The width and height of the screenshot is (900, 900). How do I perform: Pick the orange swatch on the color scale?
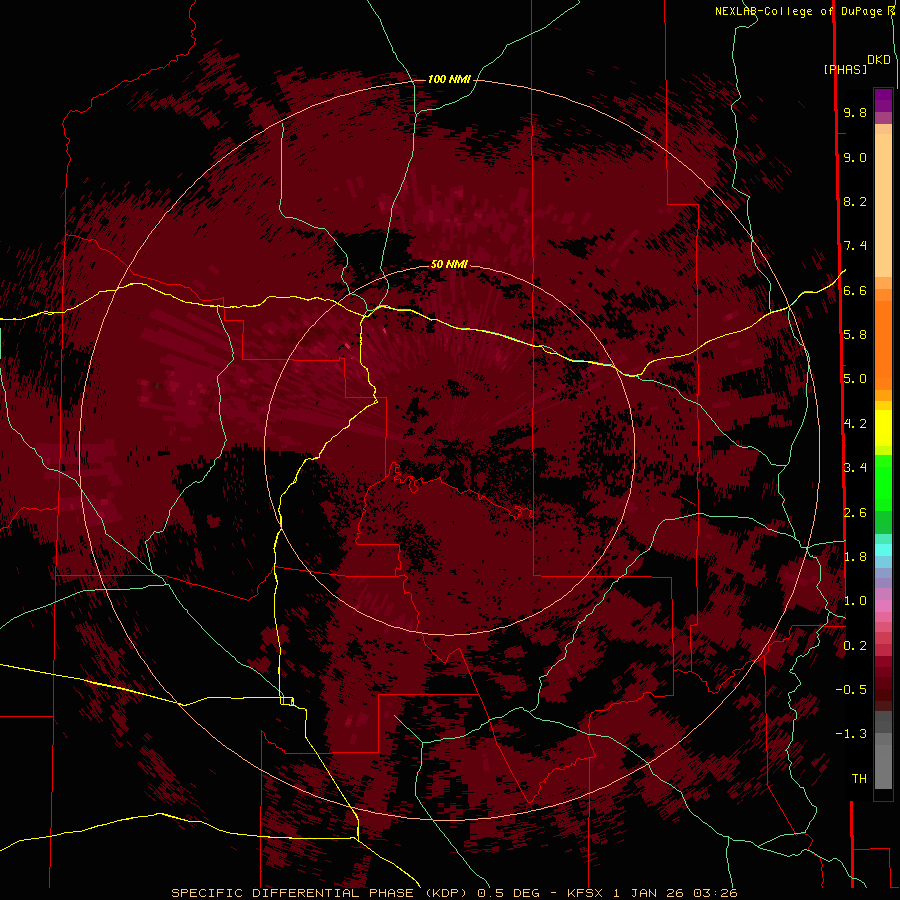click(x=883, y=344)
